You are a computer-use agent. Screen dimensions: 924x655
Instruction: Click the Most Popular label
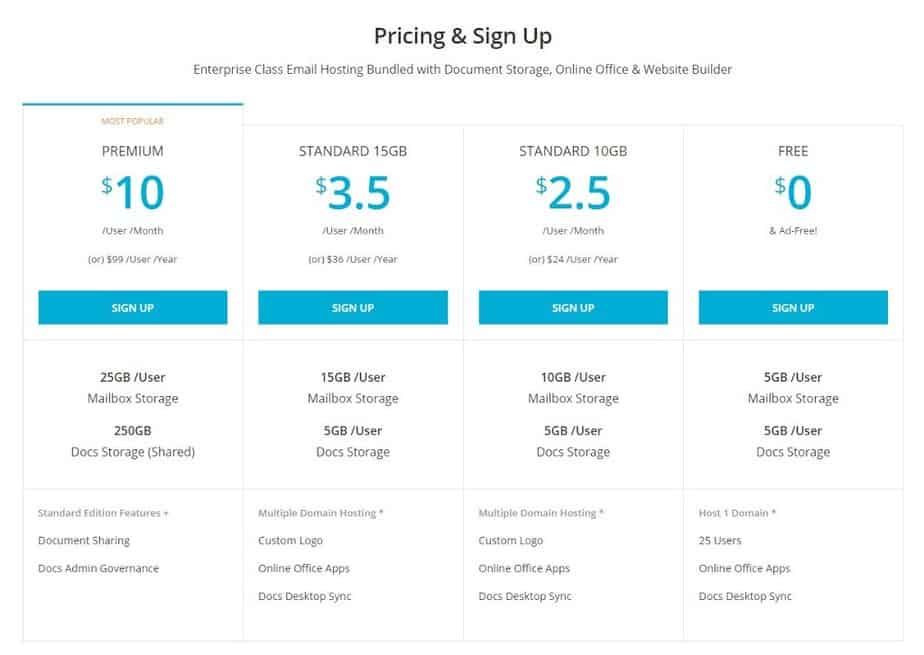pyautogui.click(x=132, y=121)
